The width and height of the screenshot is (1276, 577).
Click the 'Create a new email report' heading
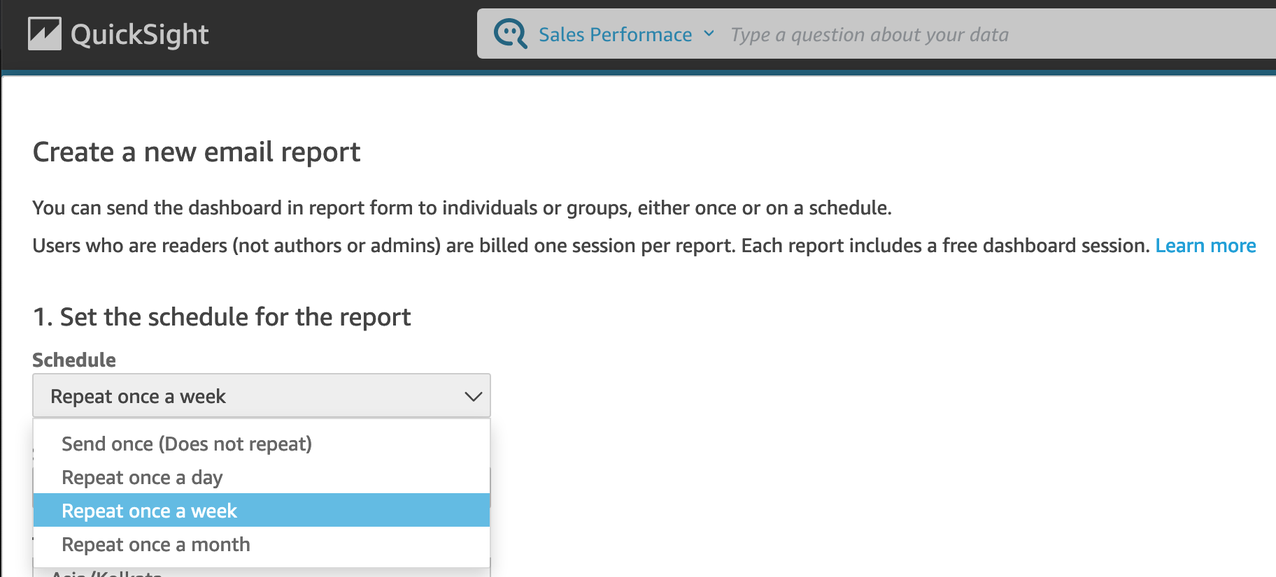[197, 152]
